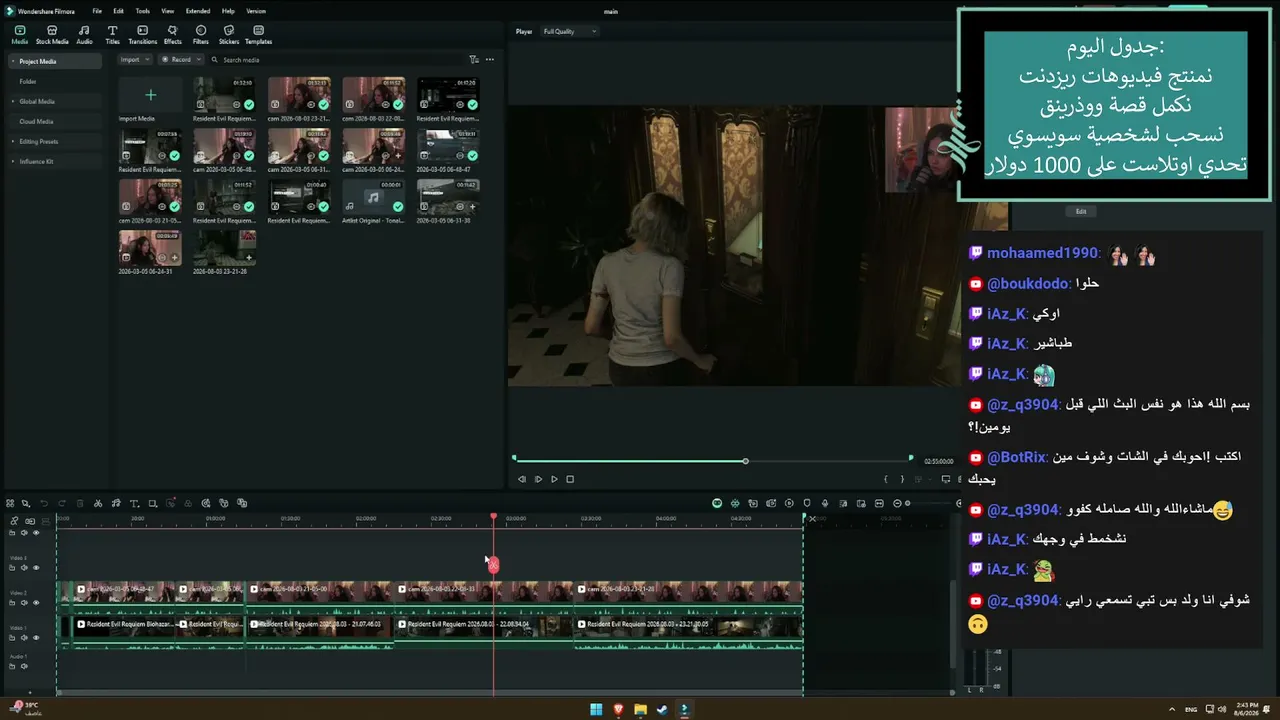Open File Explorer from the taskbar
1280x720 pixels.
[x=640, y=709]
